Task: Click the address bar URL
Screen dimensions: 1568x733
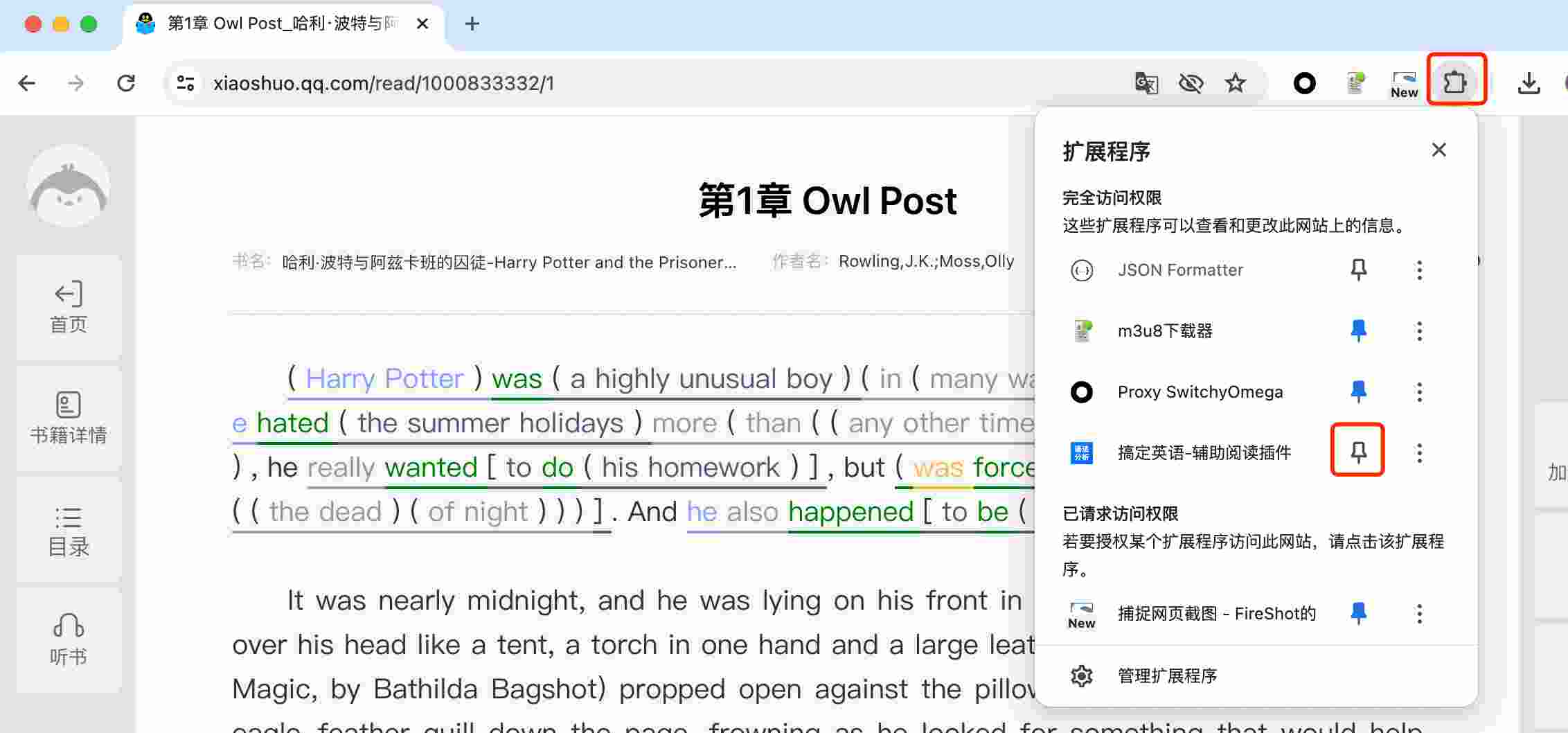Action: pos(384,83)
